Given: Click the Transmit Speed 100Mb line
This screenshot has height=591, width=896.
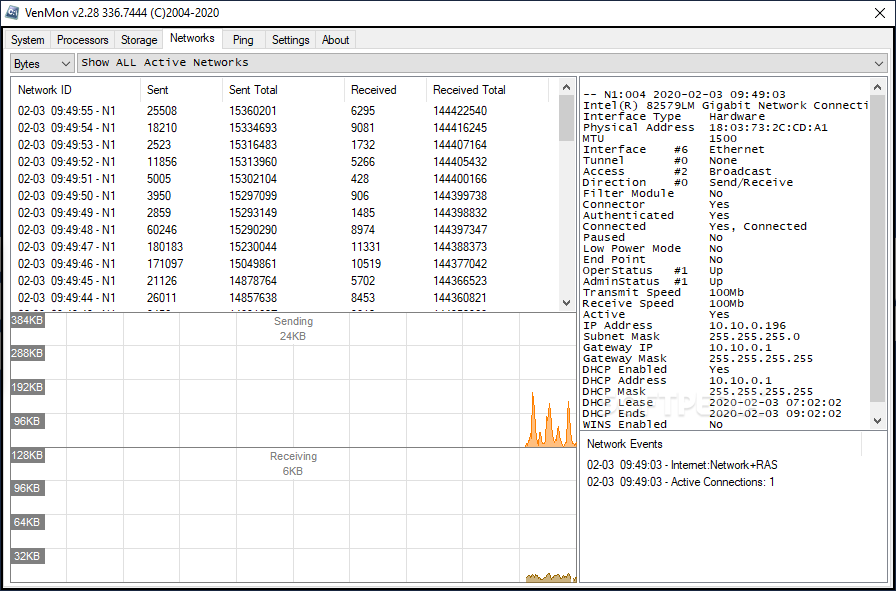Looking at the screenshot, I should pyautogui.click(x=663, y=293).
